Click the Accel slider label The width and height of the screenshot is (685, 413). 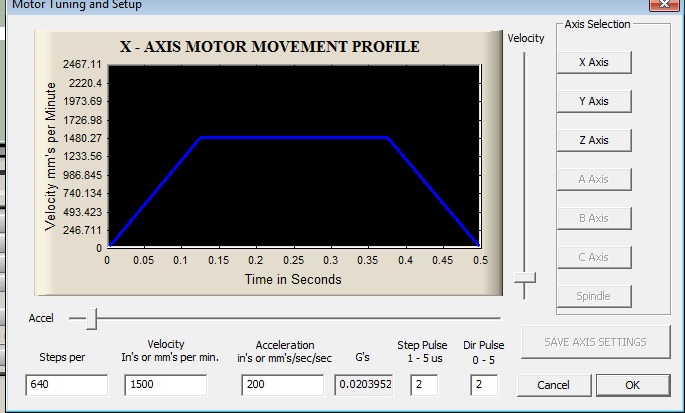(x=41, y=318)
